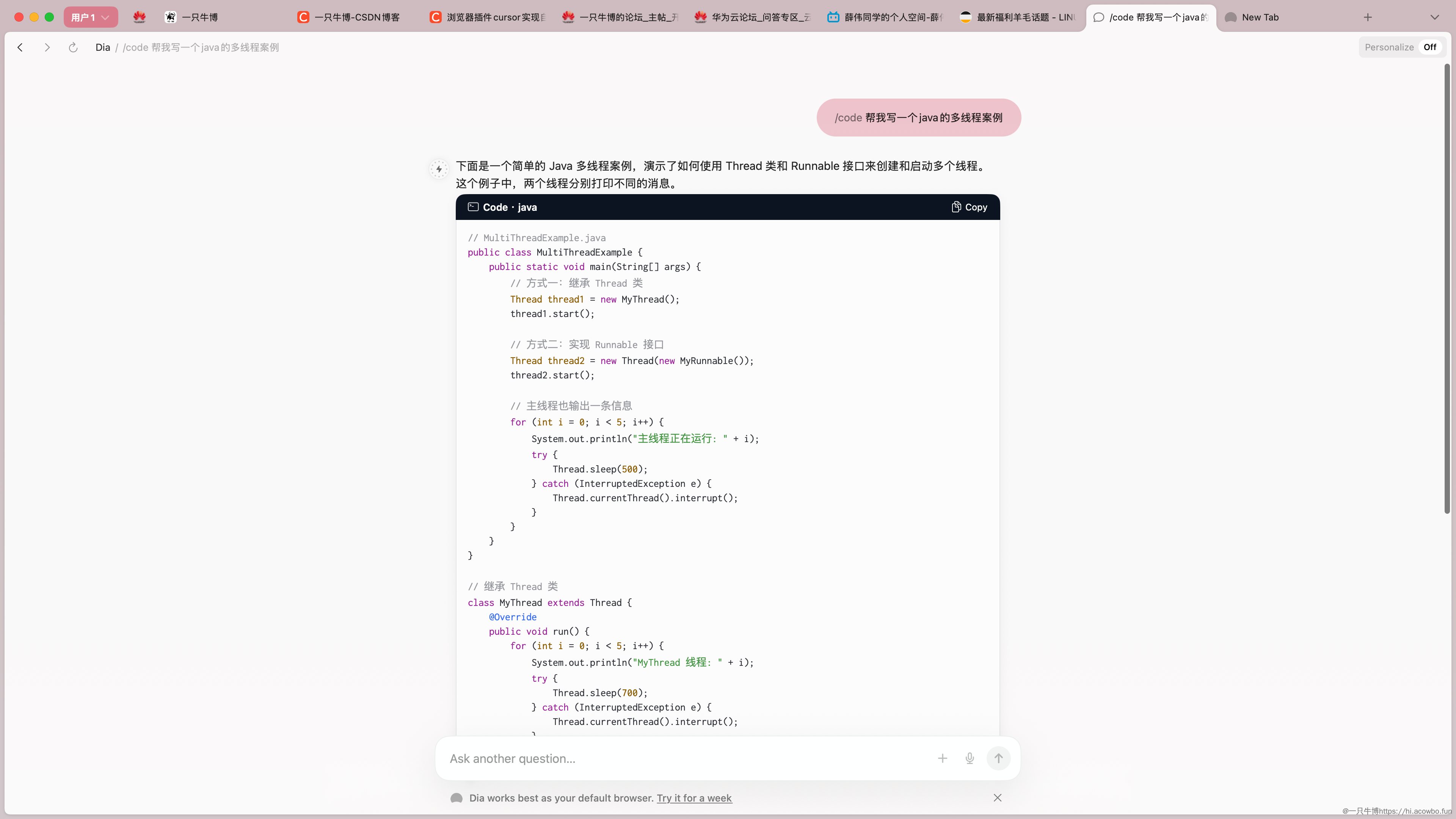
Task: Add attachment with plus icon in chat box
Action: coord(942,758)
